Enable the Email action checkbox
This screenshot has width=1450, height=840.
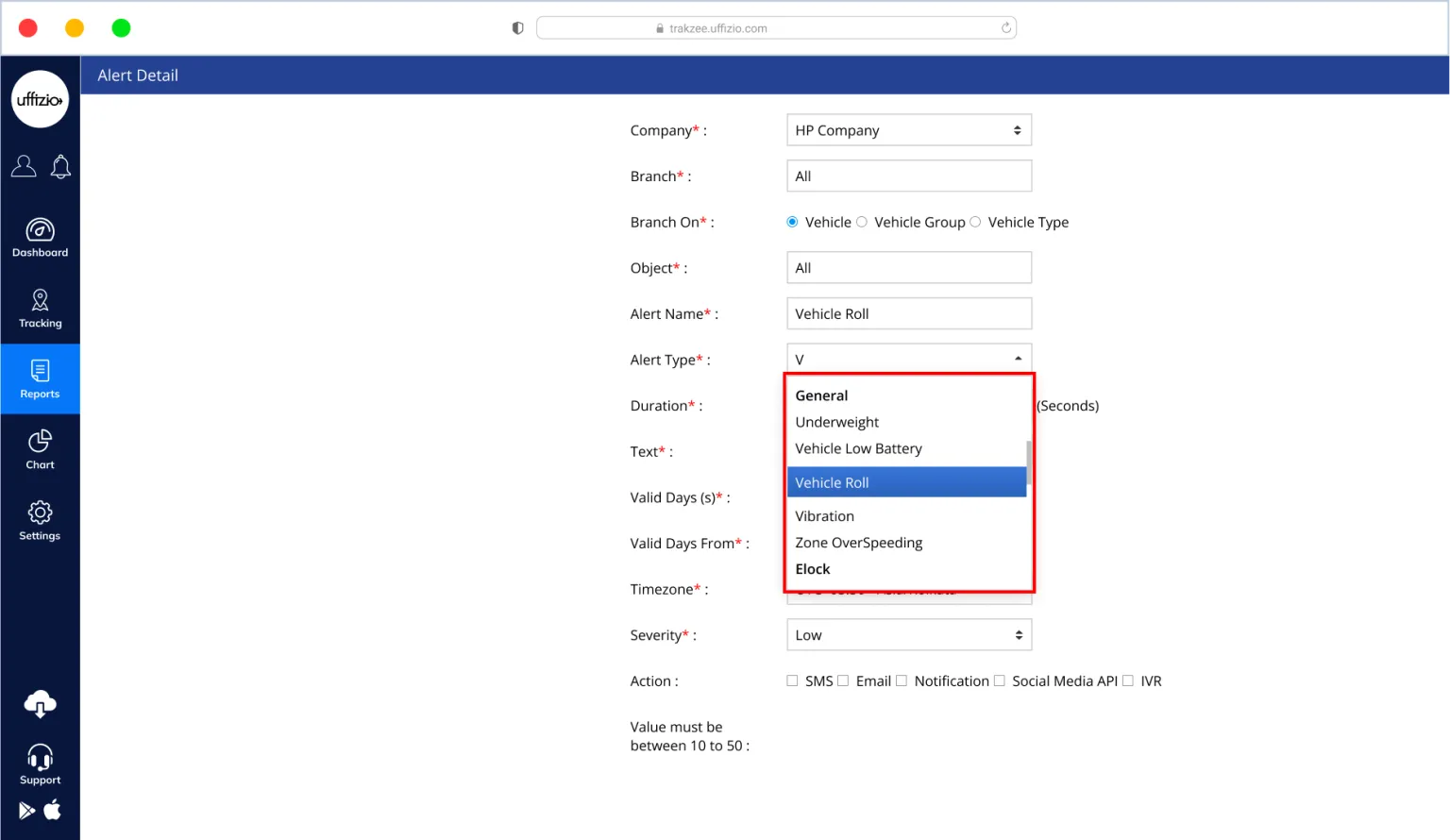coord(843,681)
